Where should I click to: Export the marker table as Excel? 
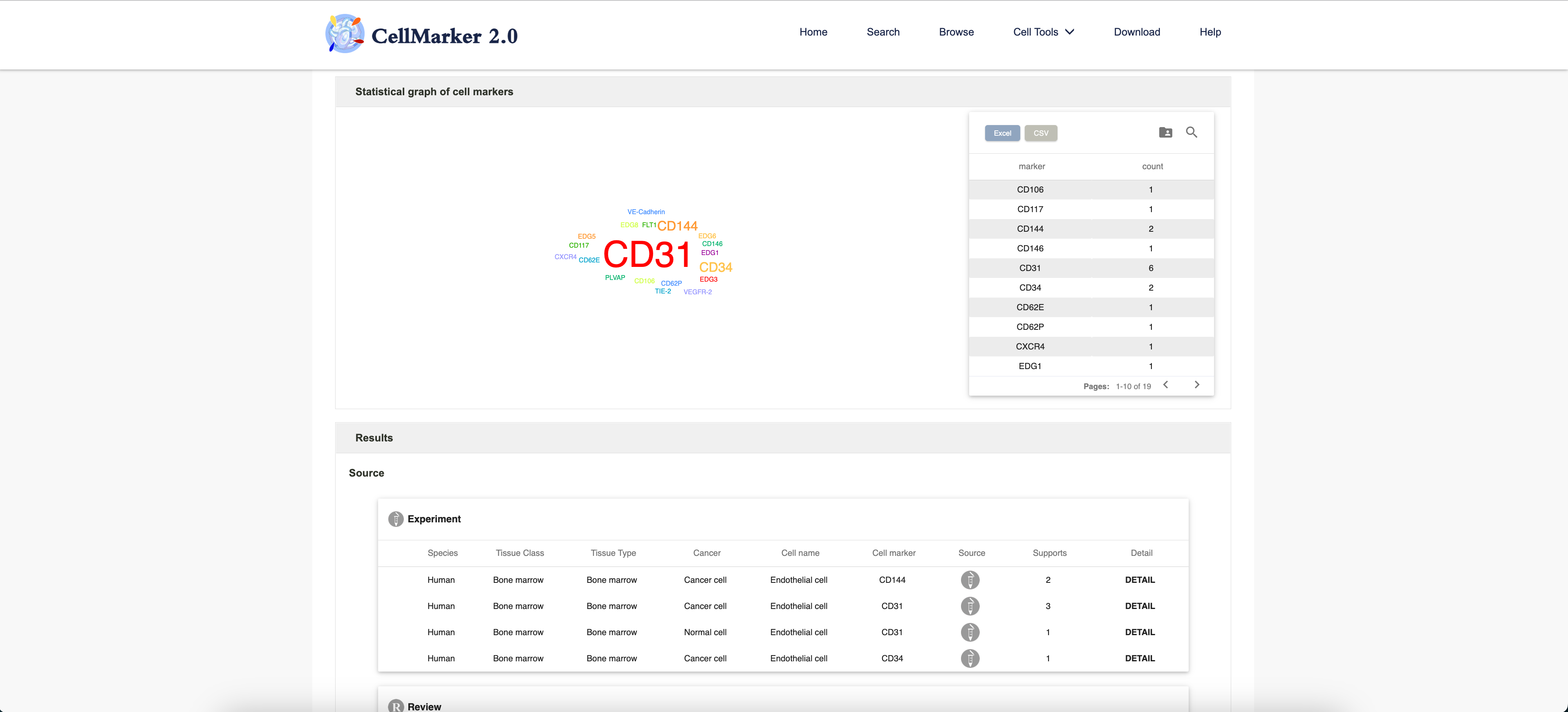click(x=1002, y=133)
